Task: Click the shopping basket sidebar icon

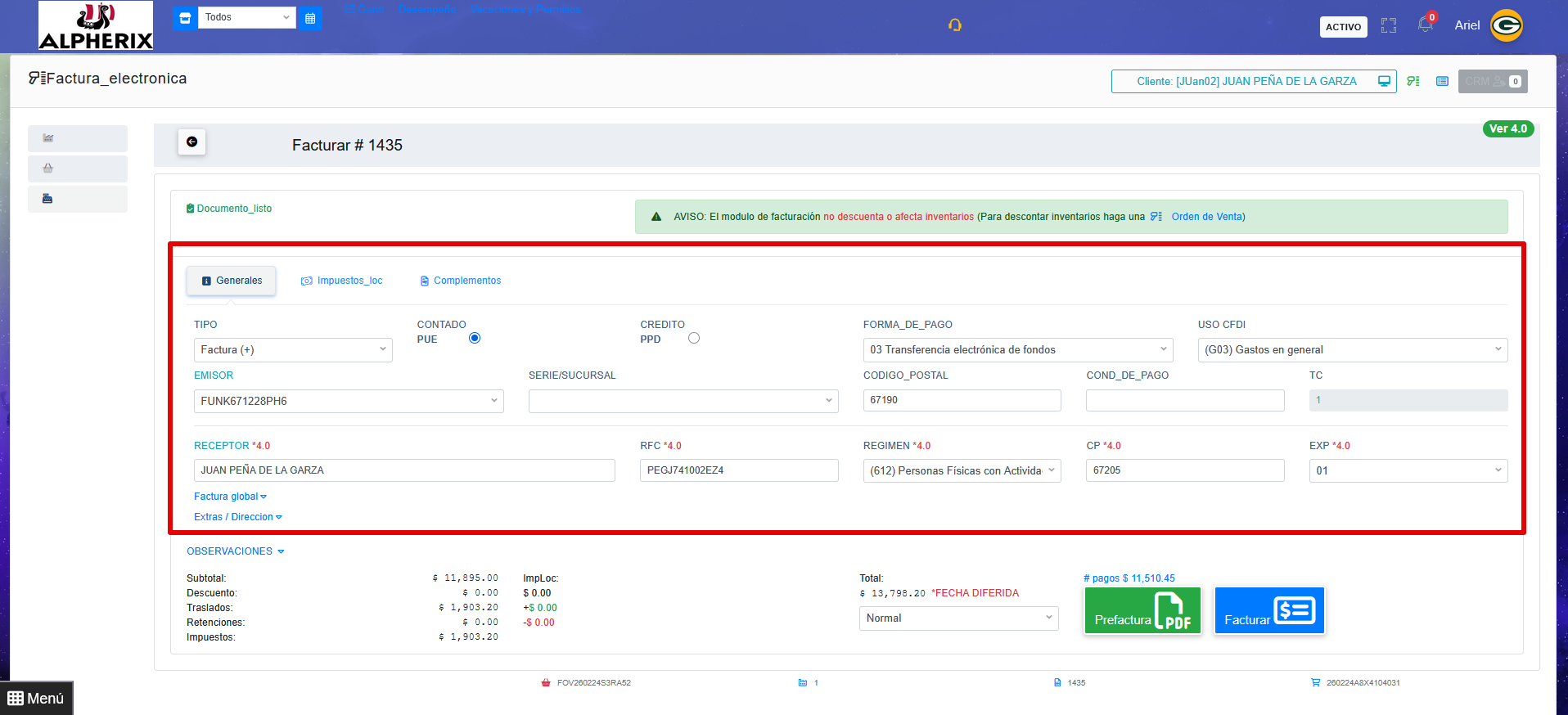Action: [48, 169]
